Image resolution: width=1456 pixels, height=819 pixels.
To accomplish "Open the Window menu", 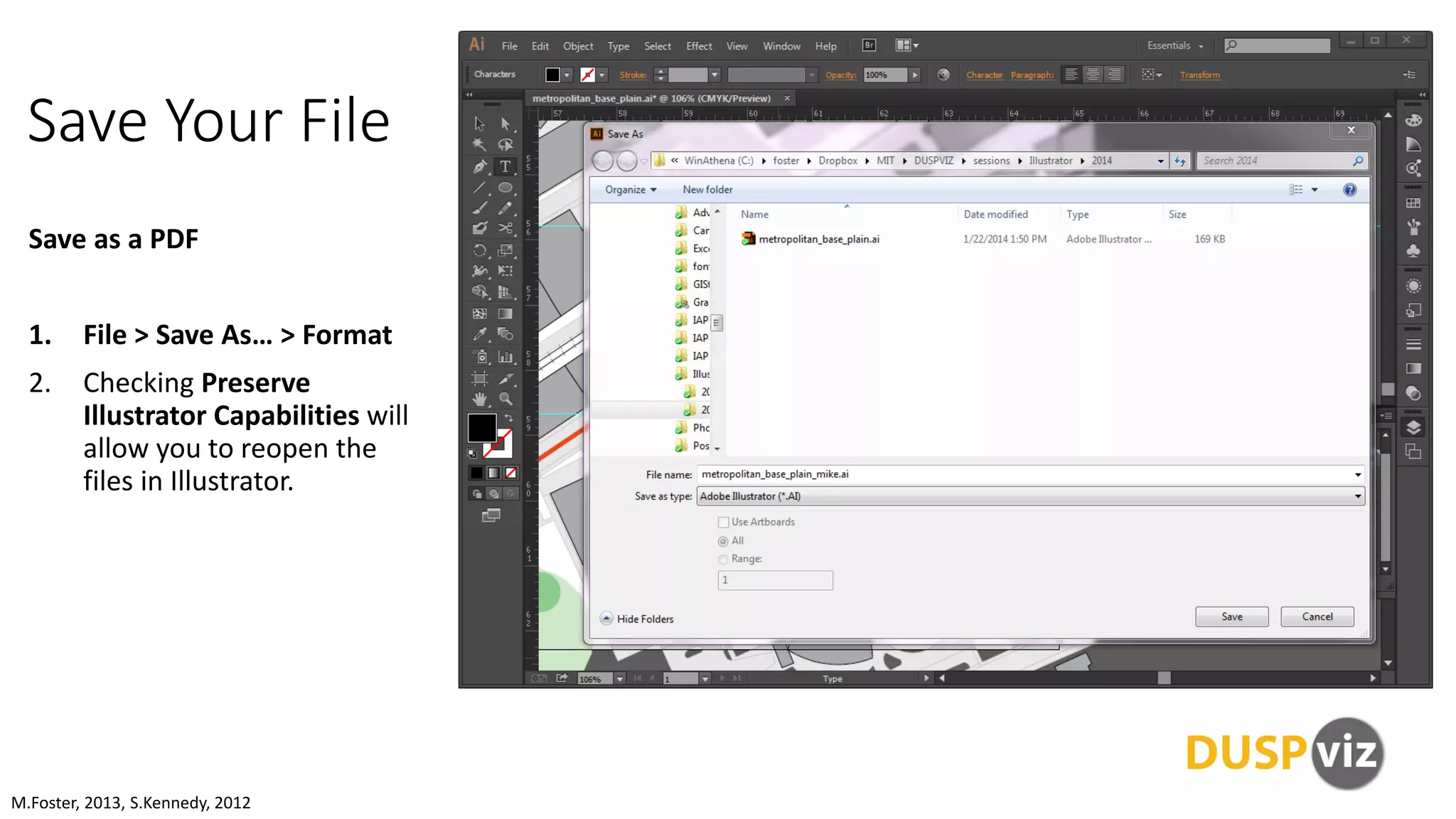I will click(781, 46).
